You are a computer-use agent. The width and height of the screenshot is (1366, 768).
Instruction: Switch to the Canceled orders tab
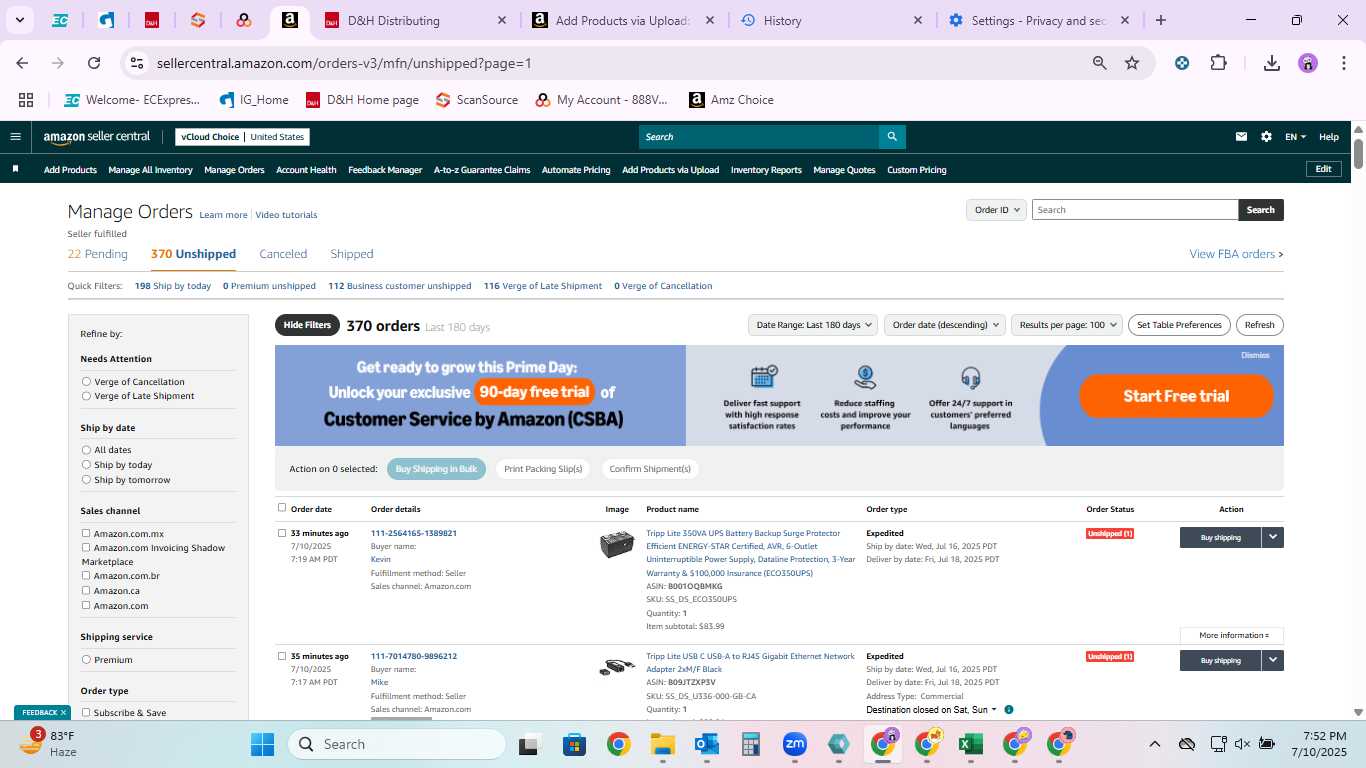coord(283,254)
